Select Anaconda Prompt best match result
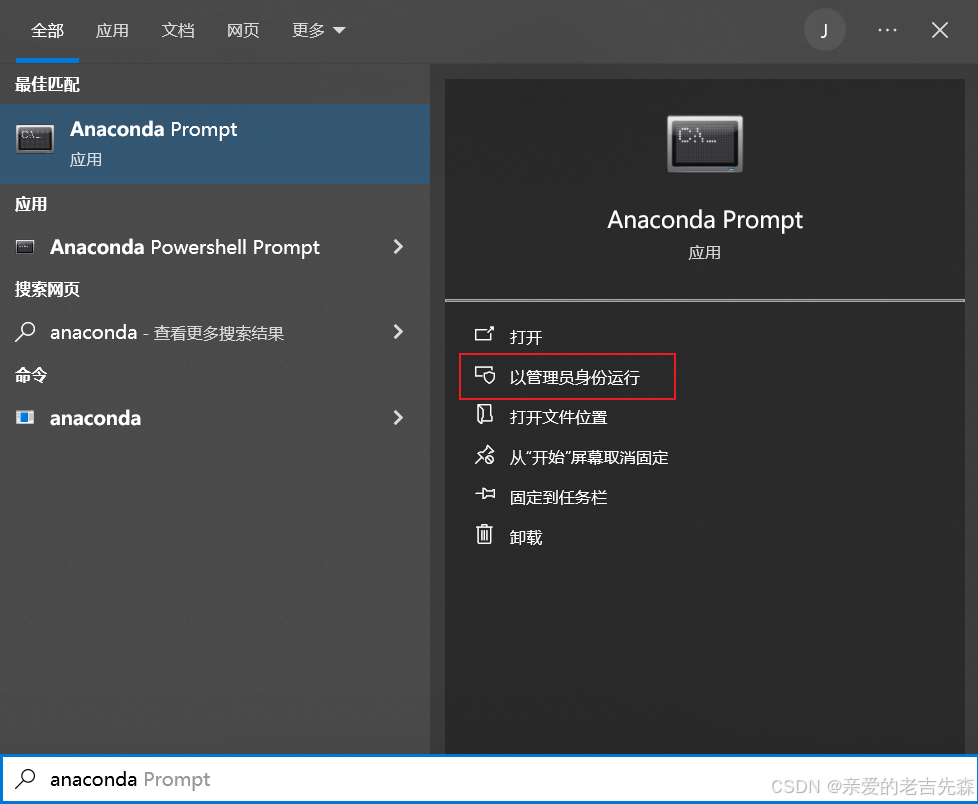 [x=215, y=143]
